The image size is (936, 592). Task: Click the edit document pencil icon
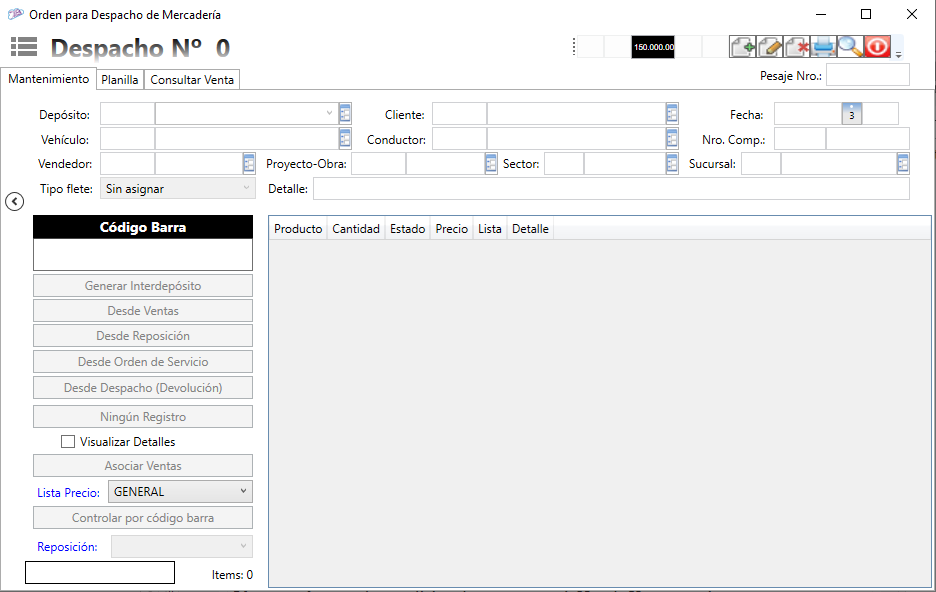click(770, 47)
